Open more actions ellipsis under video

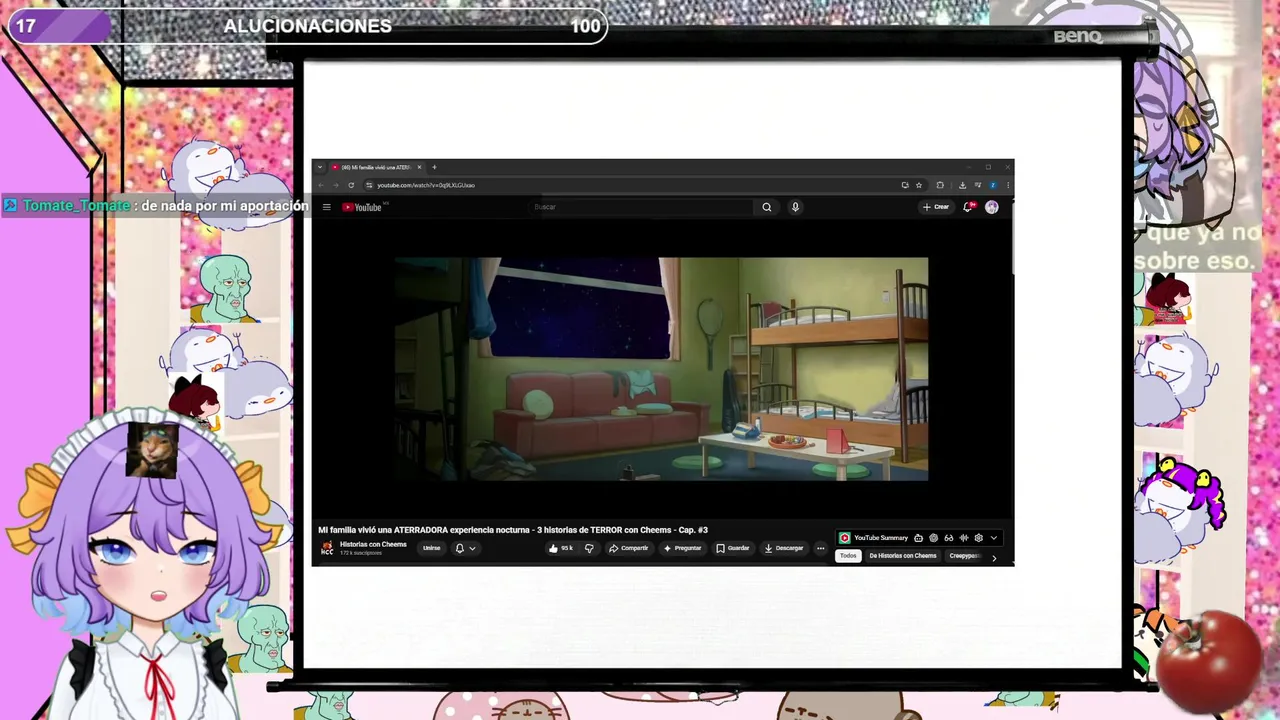click(820, 548)
